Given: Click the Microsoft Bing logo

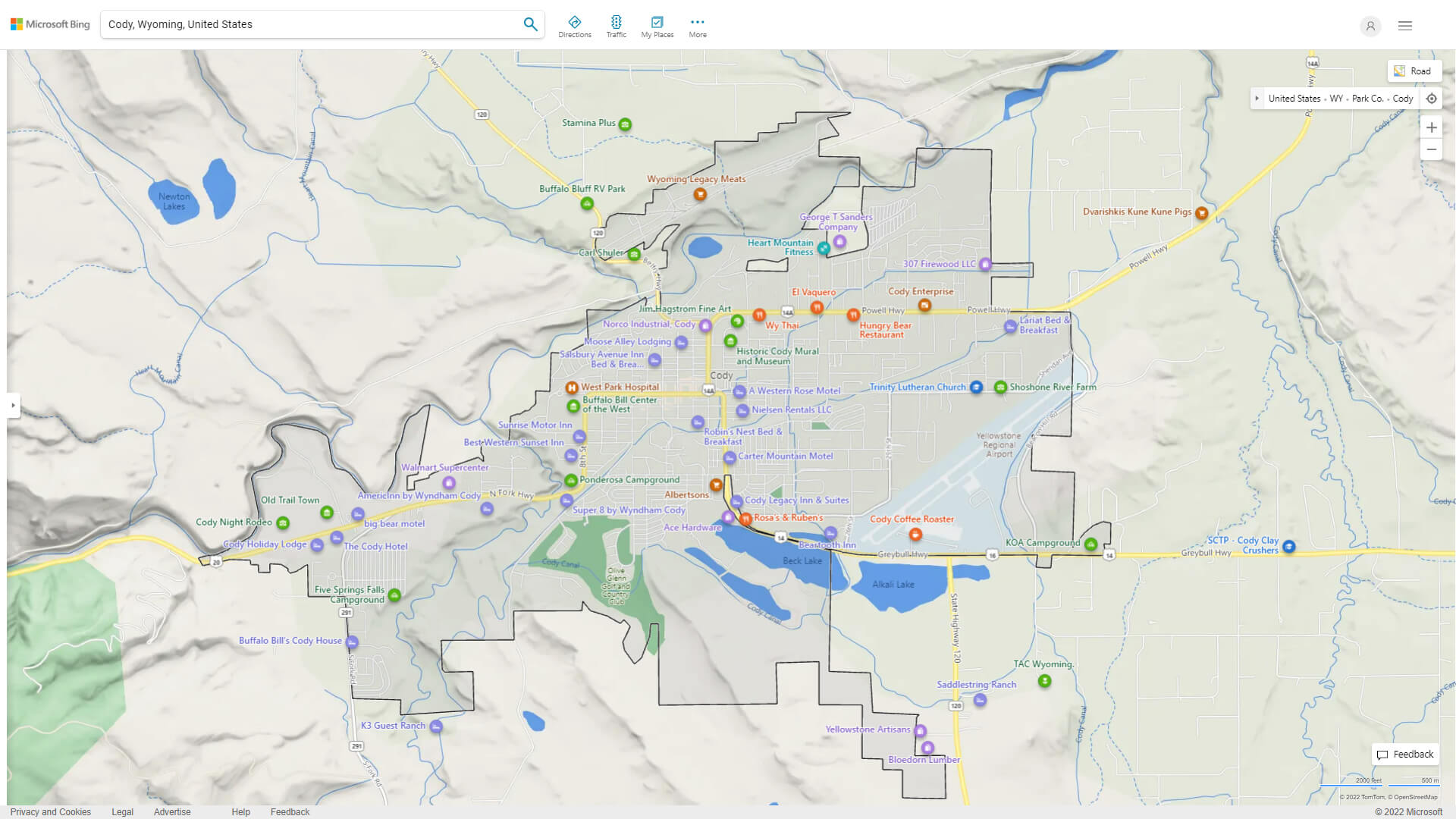Looking at the screenshot, I should tap(49, 24).
